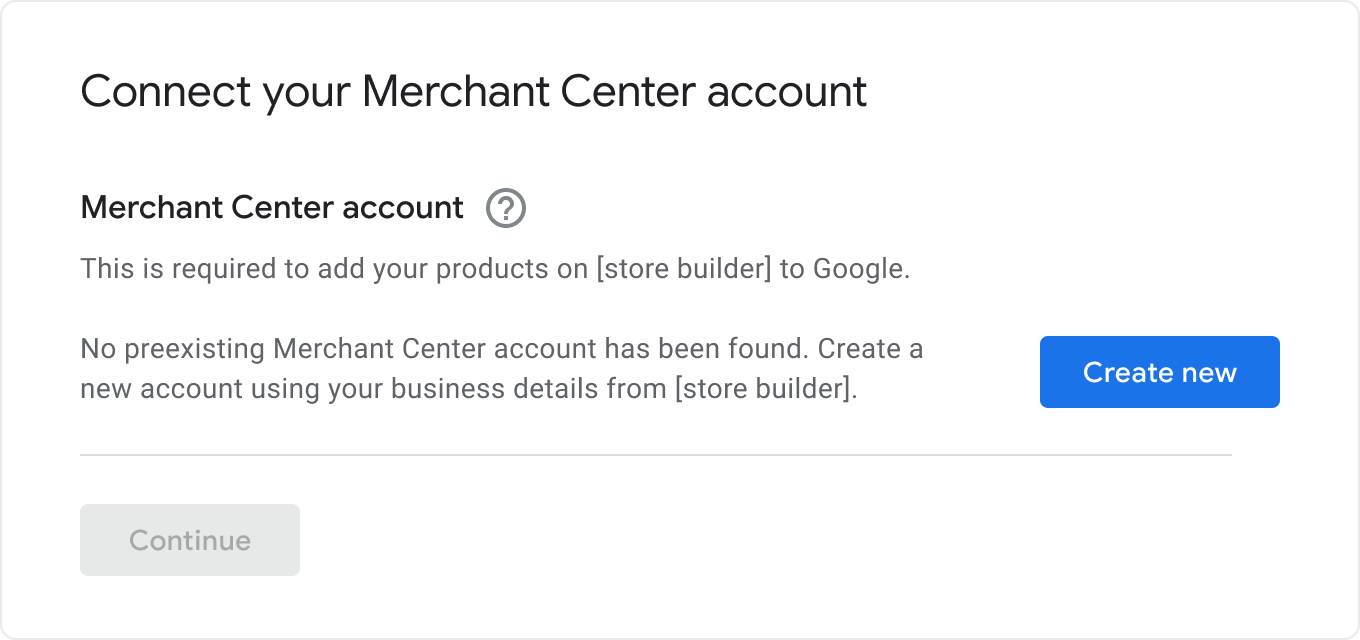This screenshot has height=640, width=1360.
Task: Click the "This is required" description line
Action: tap(495, 269)
